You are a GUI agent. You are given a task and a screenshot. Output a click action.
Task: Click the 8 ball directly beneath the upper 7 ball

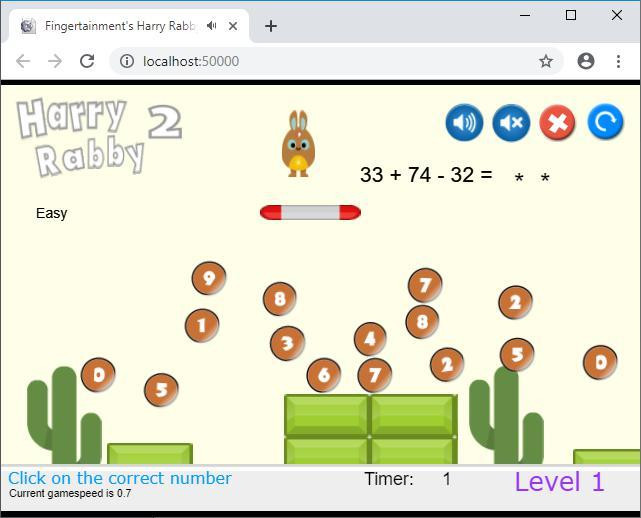click(422, 322)
